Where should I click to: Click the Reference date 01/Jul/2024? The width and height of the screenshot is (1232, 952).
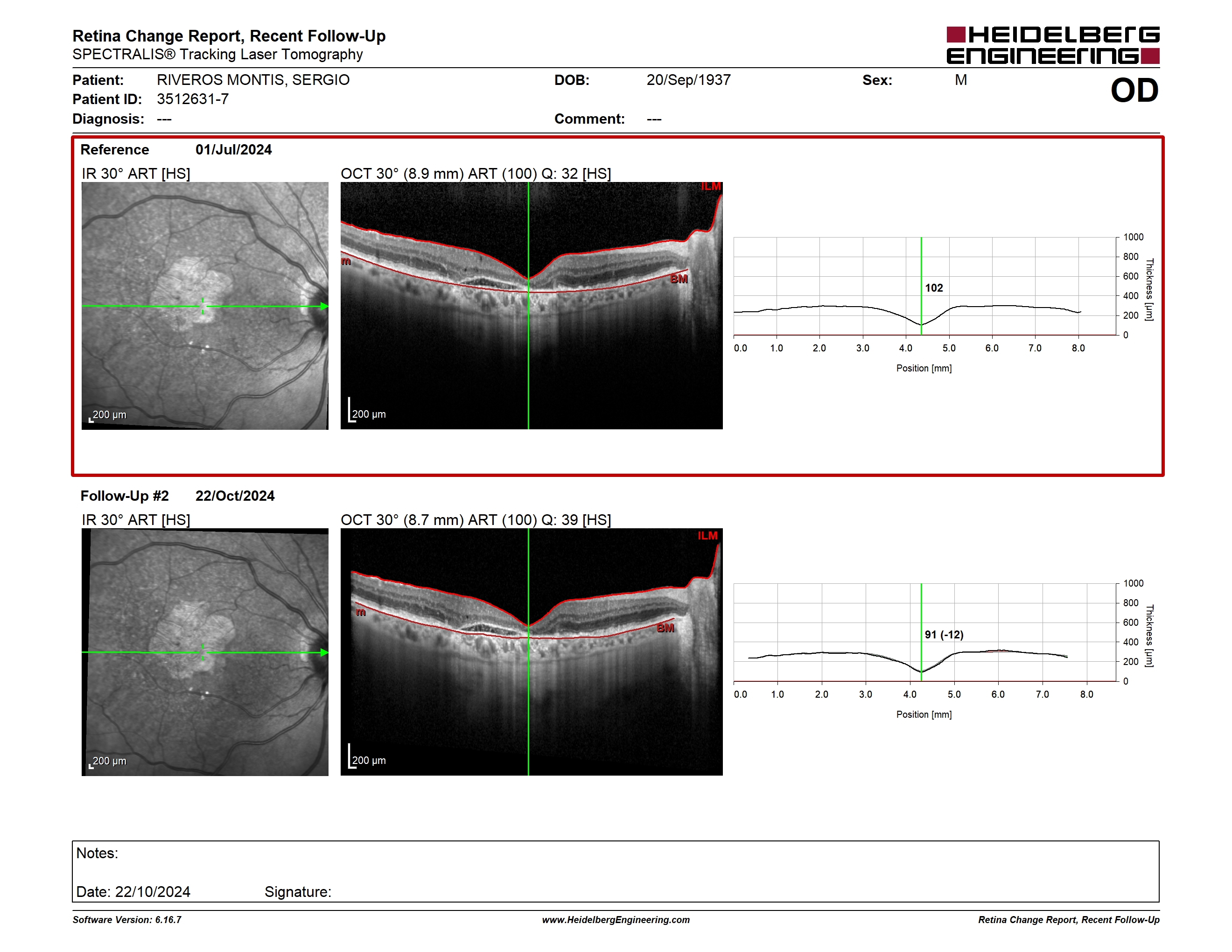tap(233, 149)
